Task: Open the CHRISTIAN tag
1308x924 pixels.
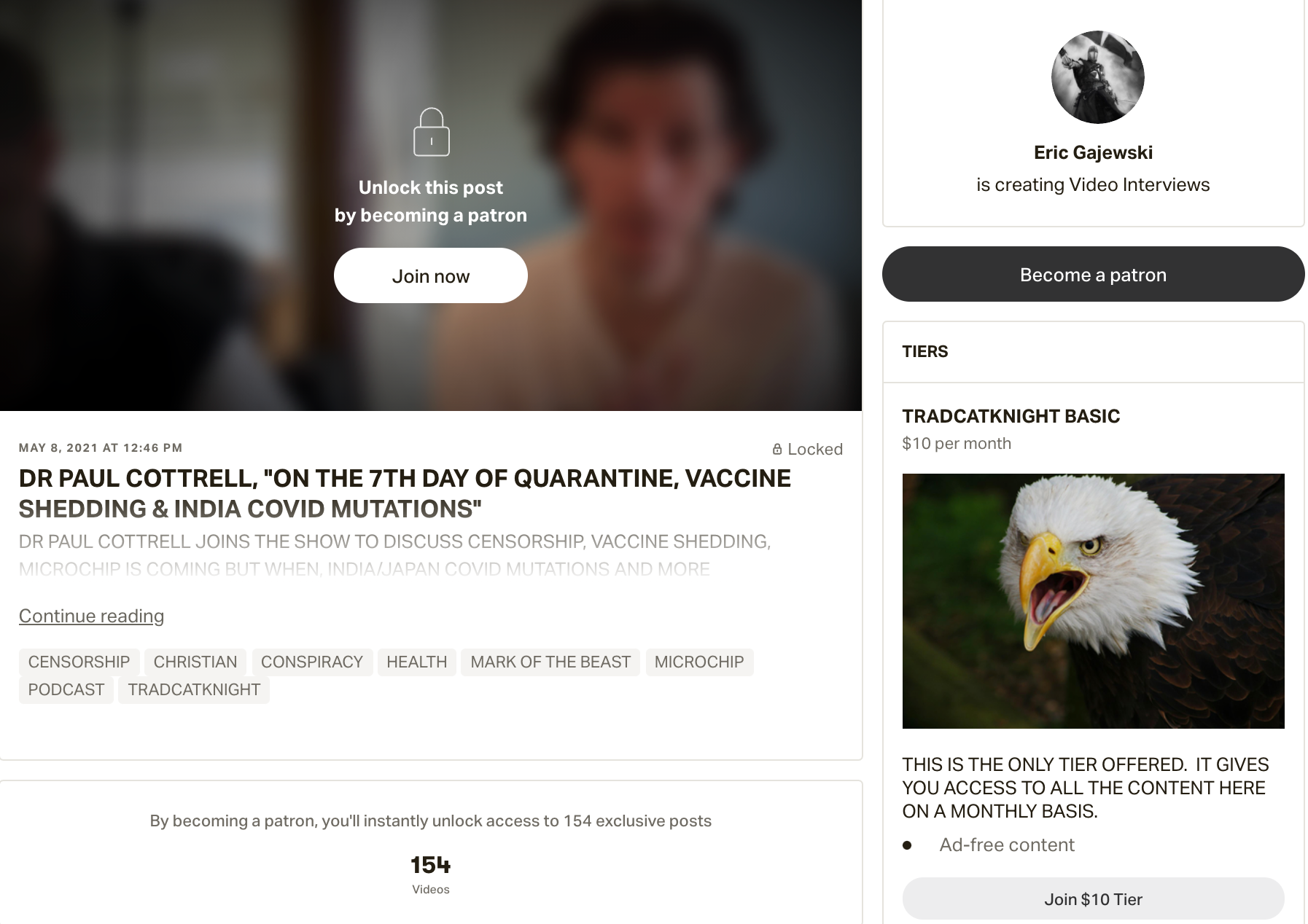Action: click(195, 662)
